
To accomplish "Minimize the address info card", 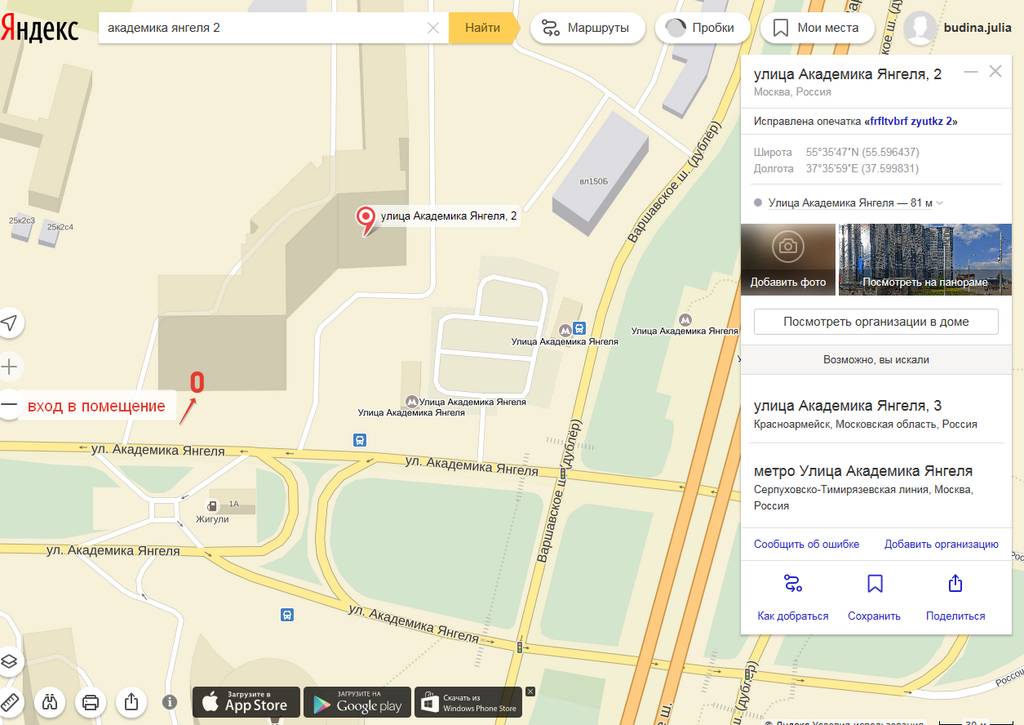I will point(970,71).
